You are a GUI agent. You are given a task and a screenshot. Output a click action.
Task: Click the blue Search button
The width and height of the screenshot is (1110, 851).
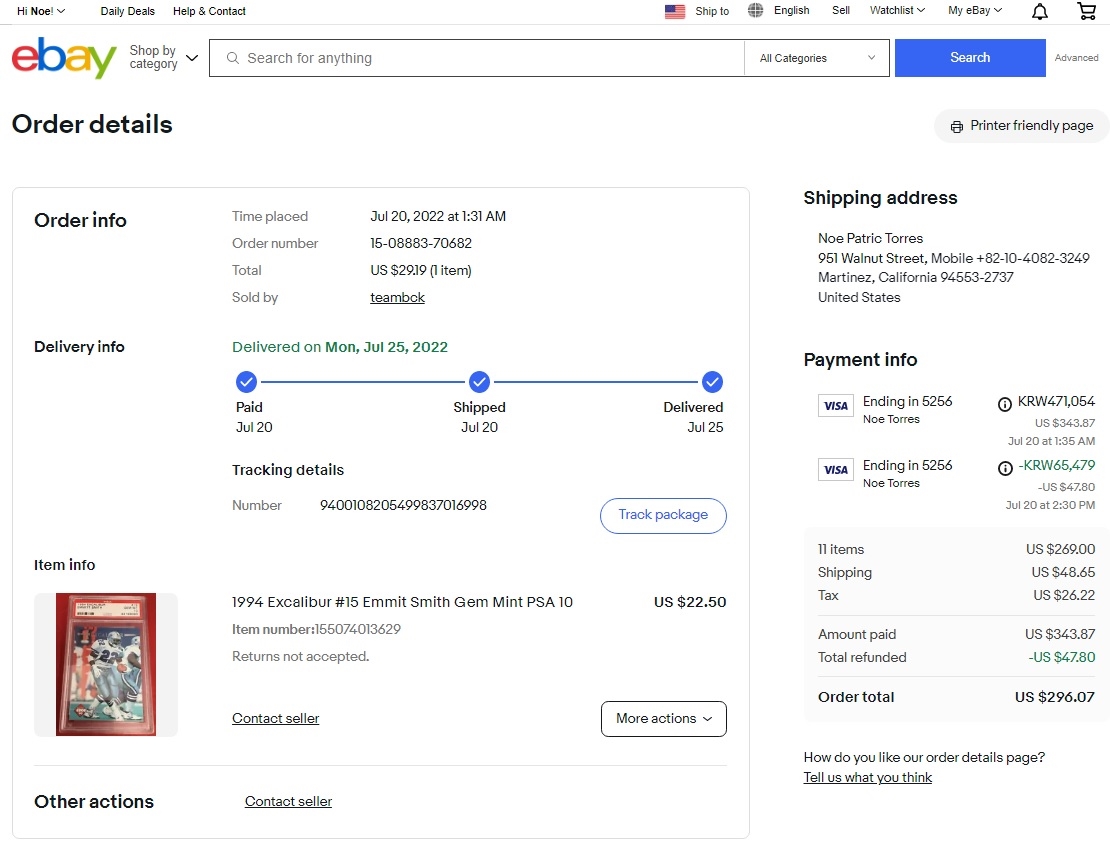click(x=970, y=58)
